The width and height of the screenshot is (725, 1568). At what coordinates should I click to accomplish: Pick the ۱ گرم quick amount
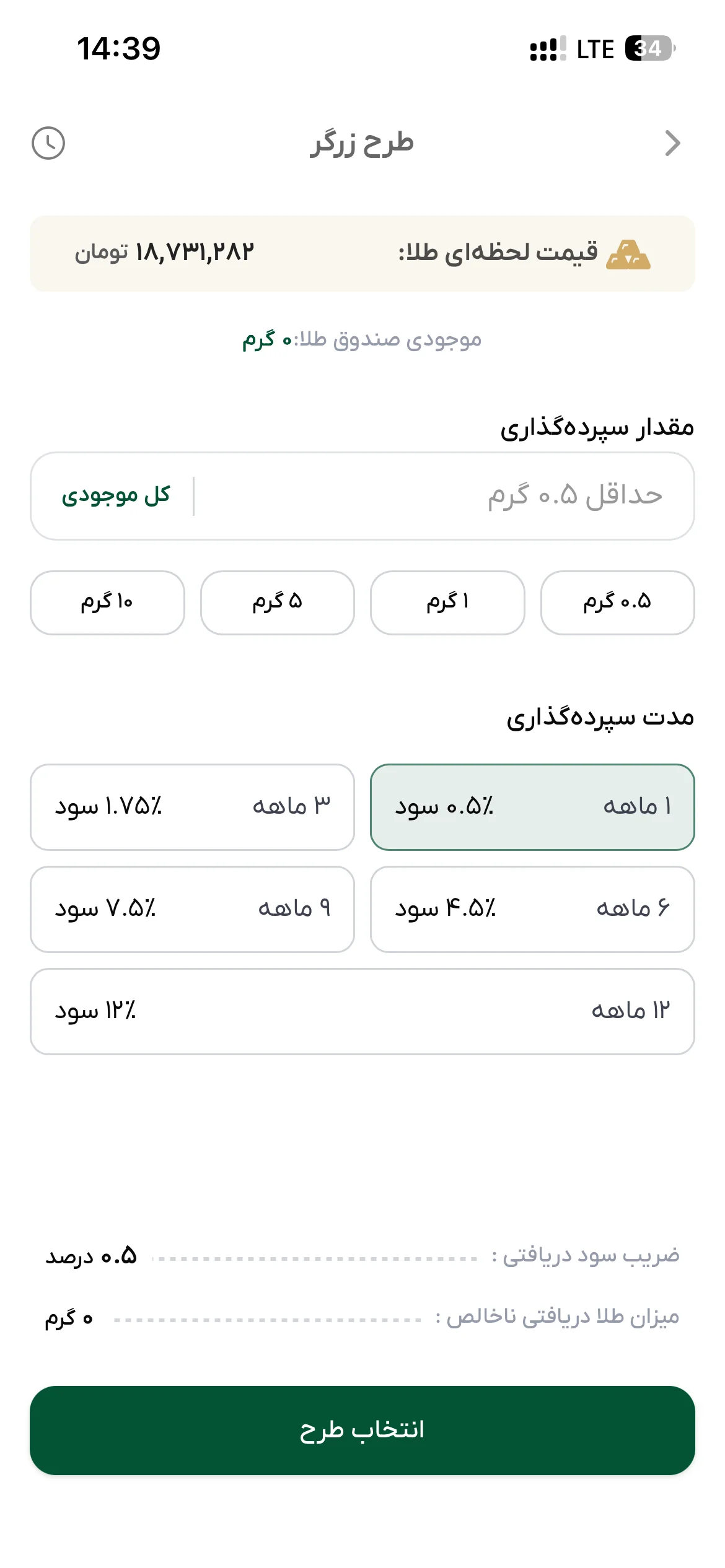point(447,603)
